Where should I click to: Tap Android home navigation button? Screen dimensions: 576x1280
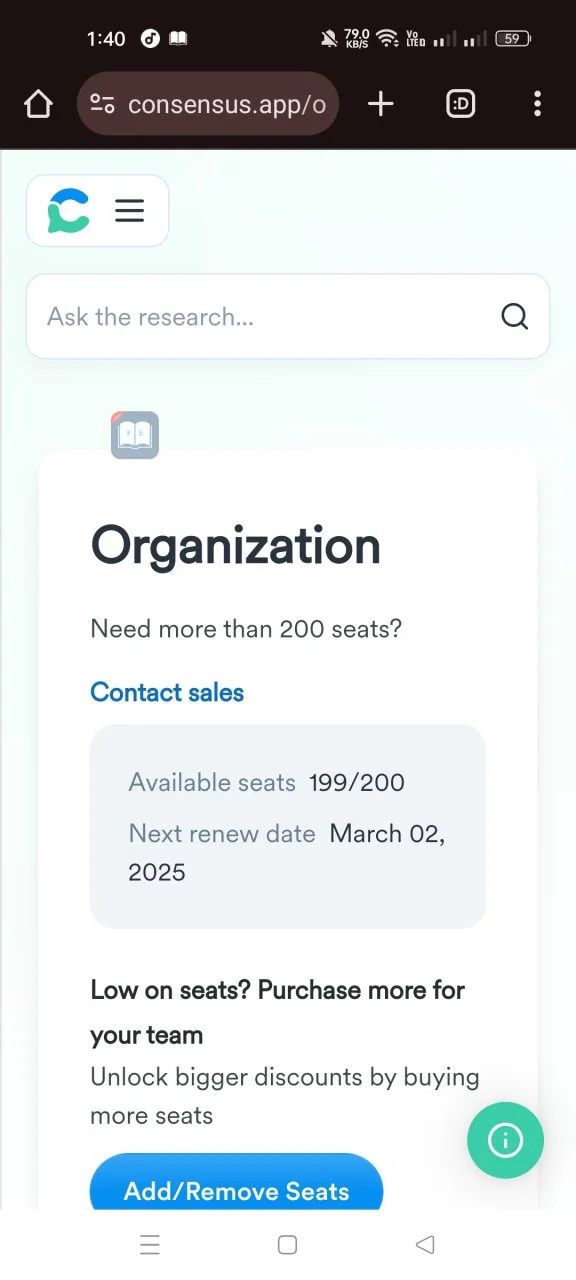[x=287, y=1245]
